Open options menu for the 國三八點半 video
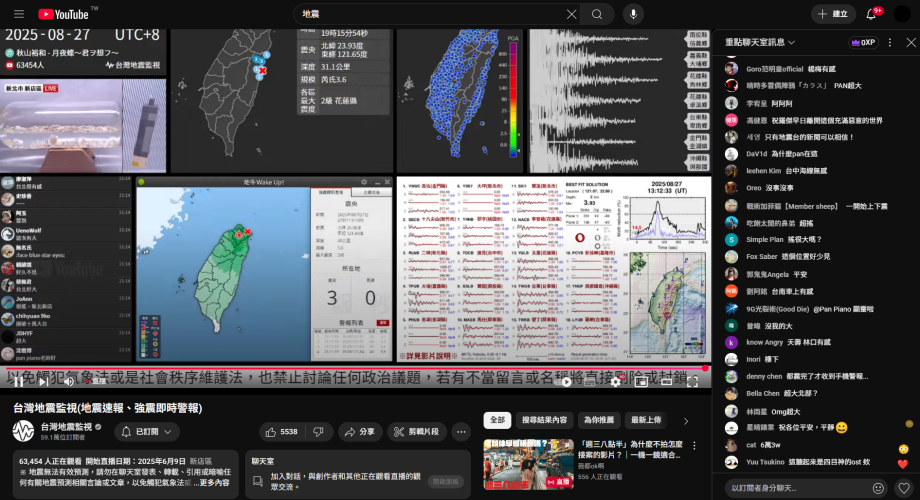This screenshot has width=920, height=500. tap(694, 445)
